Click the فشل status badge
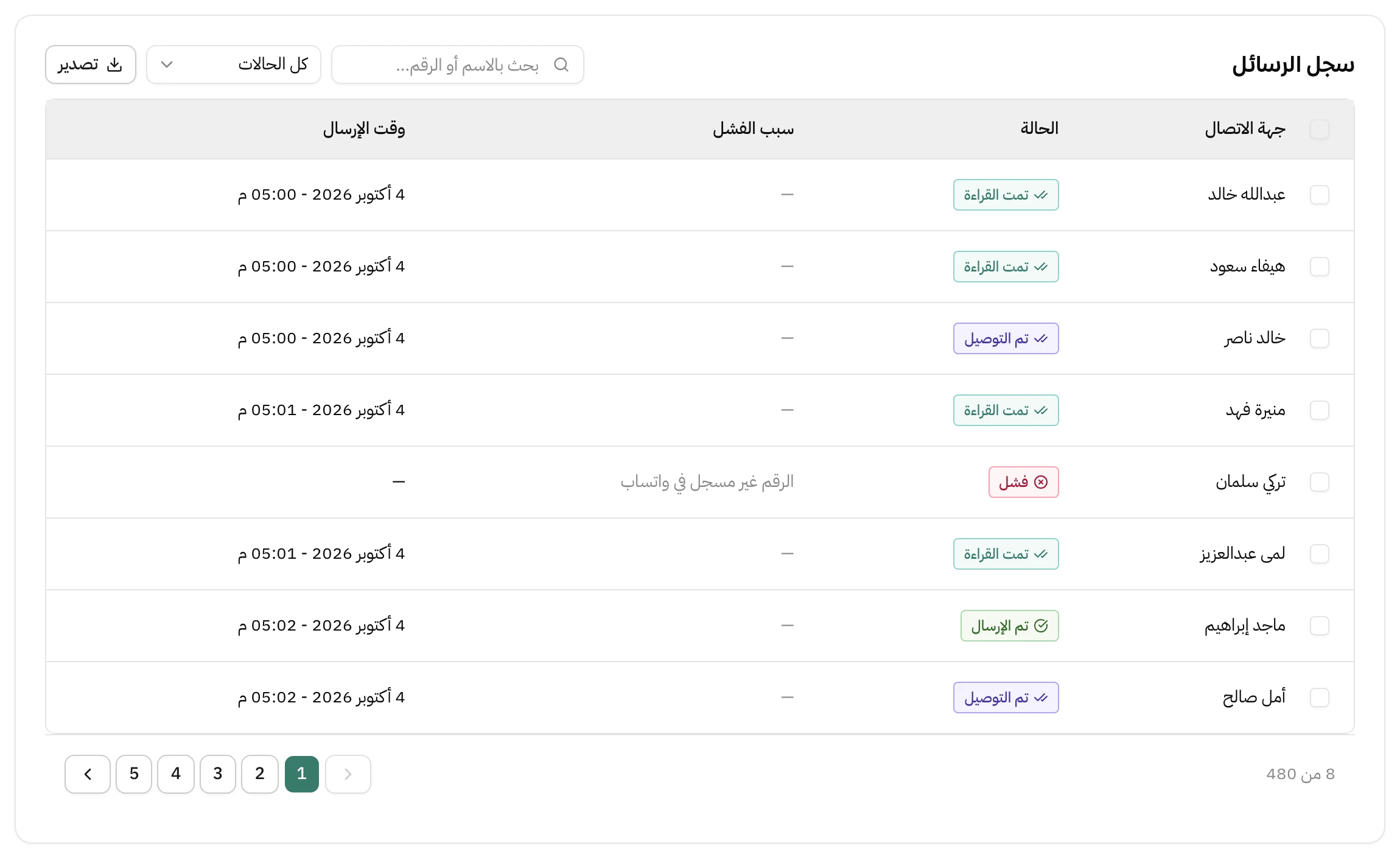 coord(1024,482)
